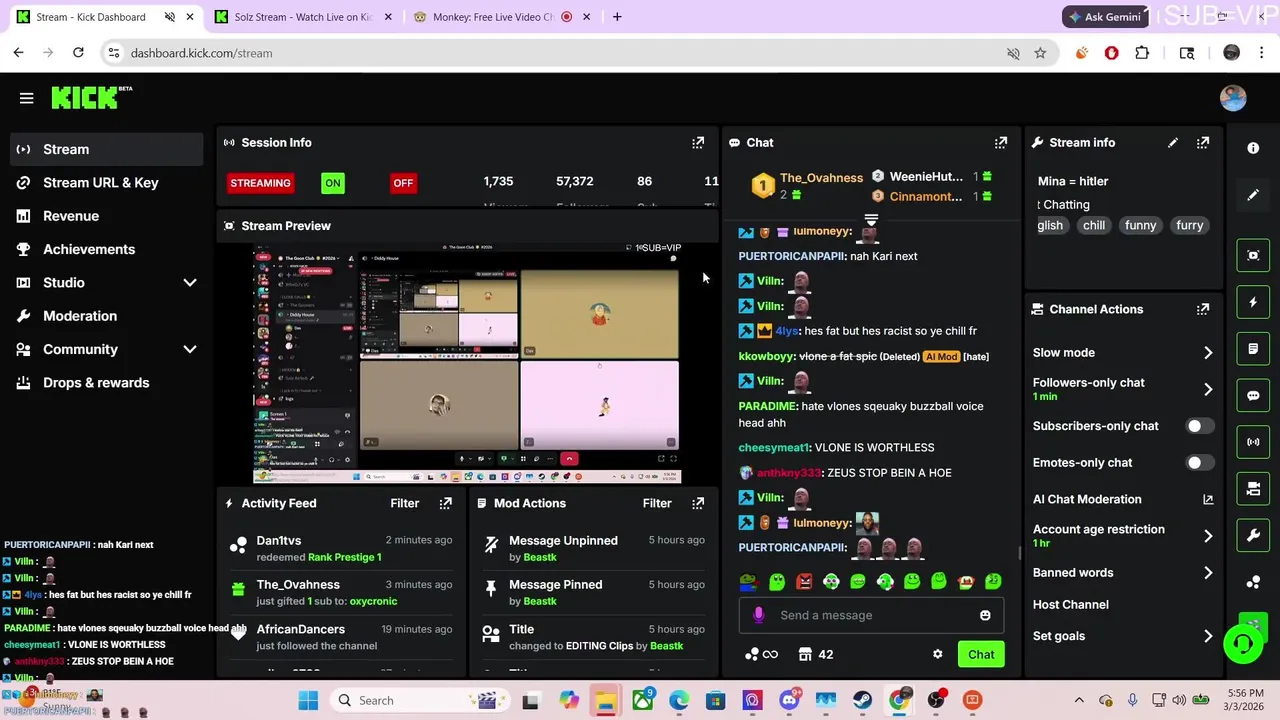
Task: Send message with Chat button
Action: tap(981, 655)
